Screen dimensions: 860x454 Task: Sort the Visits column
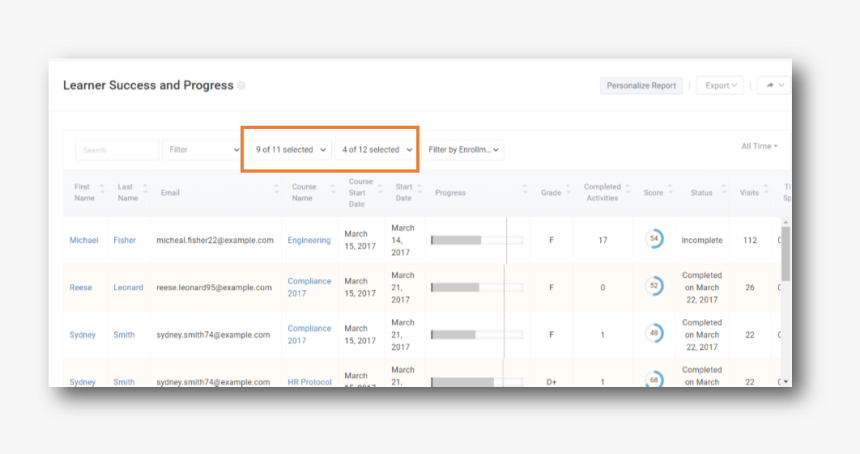tap(767, 192)
